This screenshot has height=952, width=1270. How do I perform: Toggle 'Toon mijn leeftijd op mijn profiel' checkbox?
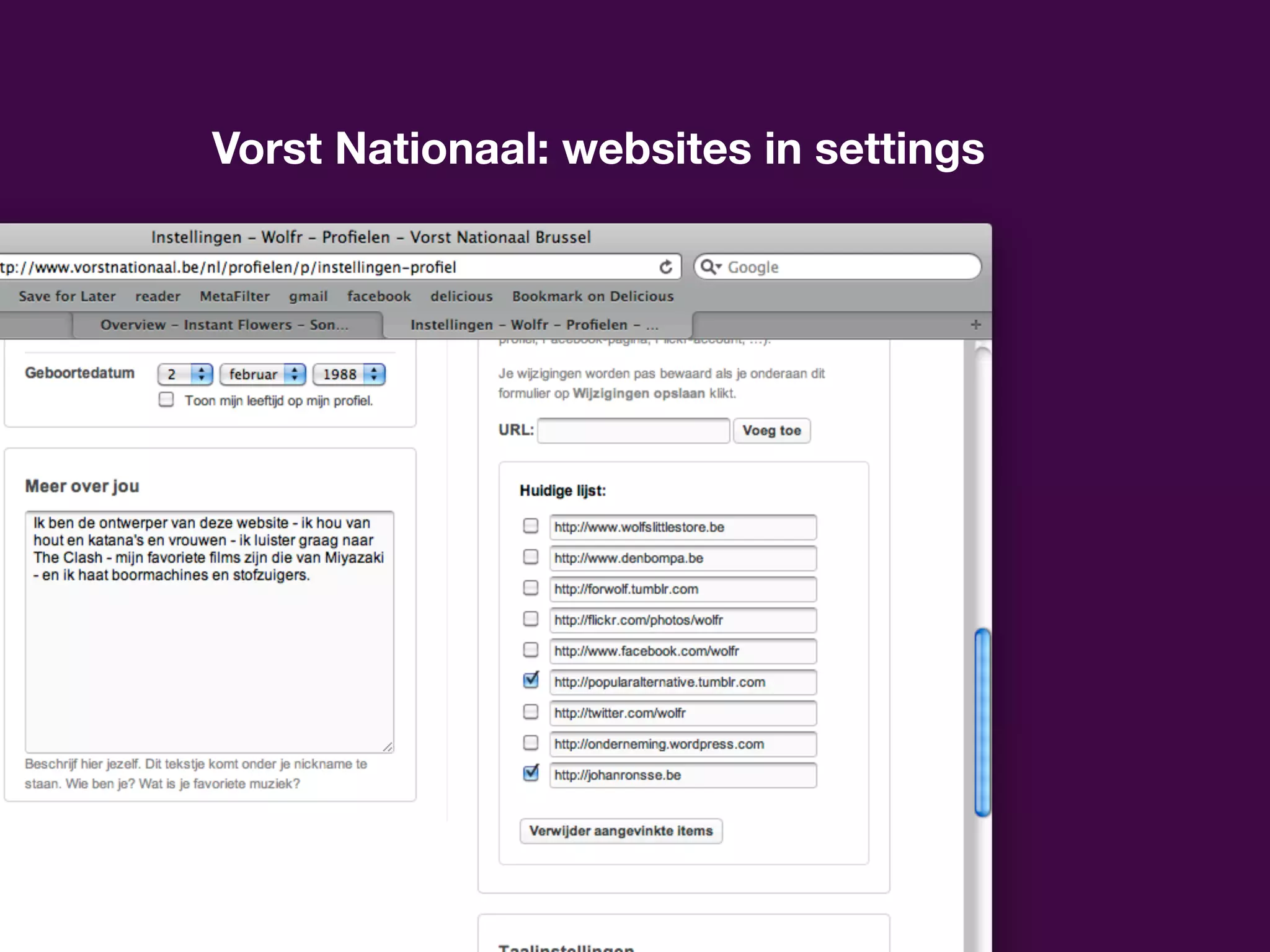click(x=166, y=400)
